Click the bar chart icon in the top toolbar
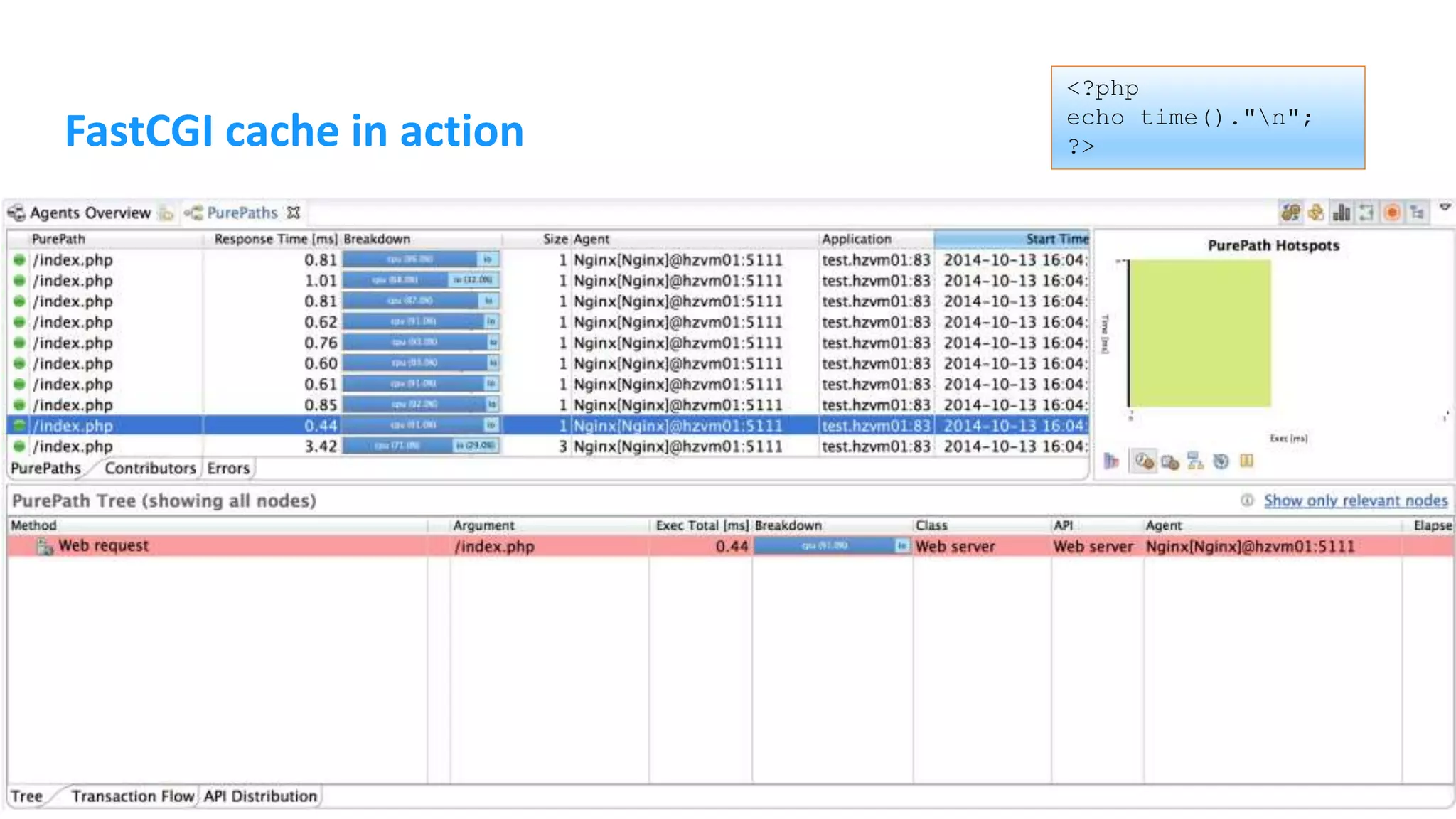Screen dimensions: 1456x819 [1341, 212]
